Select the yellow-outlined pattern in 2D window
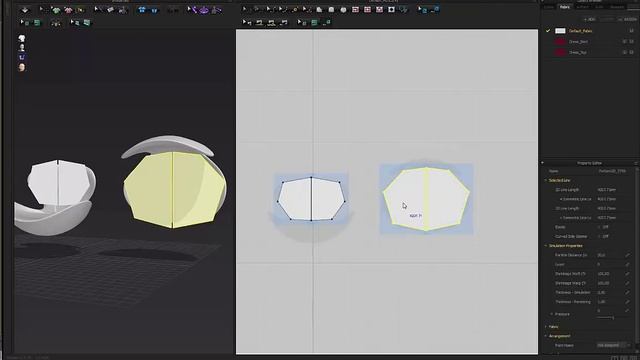Image resolution: width=640 pixels, height=360 pixels. point(426,198)
